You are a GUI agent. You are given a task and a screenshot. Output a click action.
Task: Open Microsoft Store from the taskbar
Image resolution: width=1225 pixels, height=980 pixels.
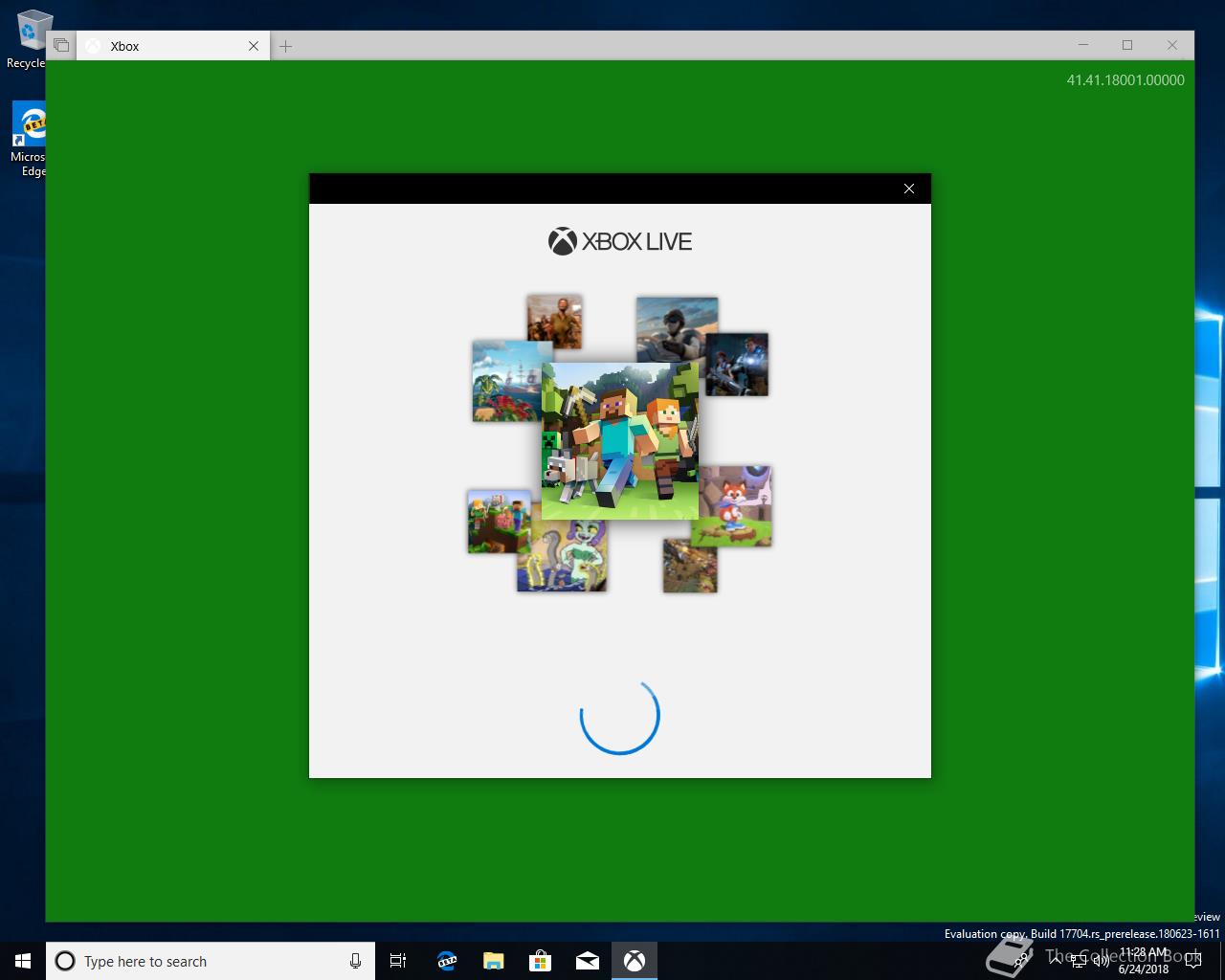pos(540,961)
